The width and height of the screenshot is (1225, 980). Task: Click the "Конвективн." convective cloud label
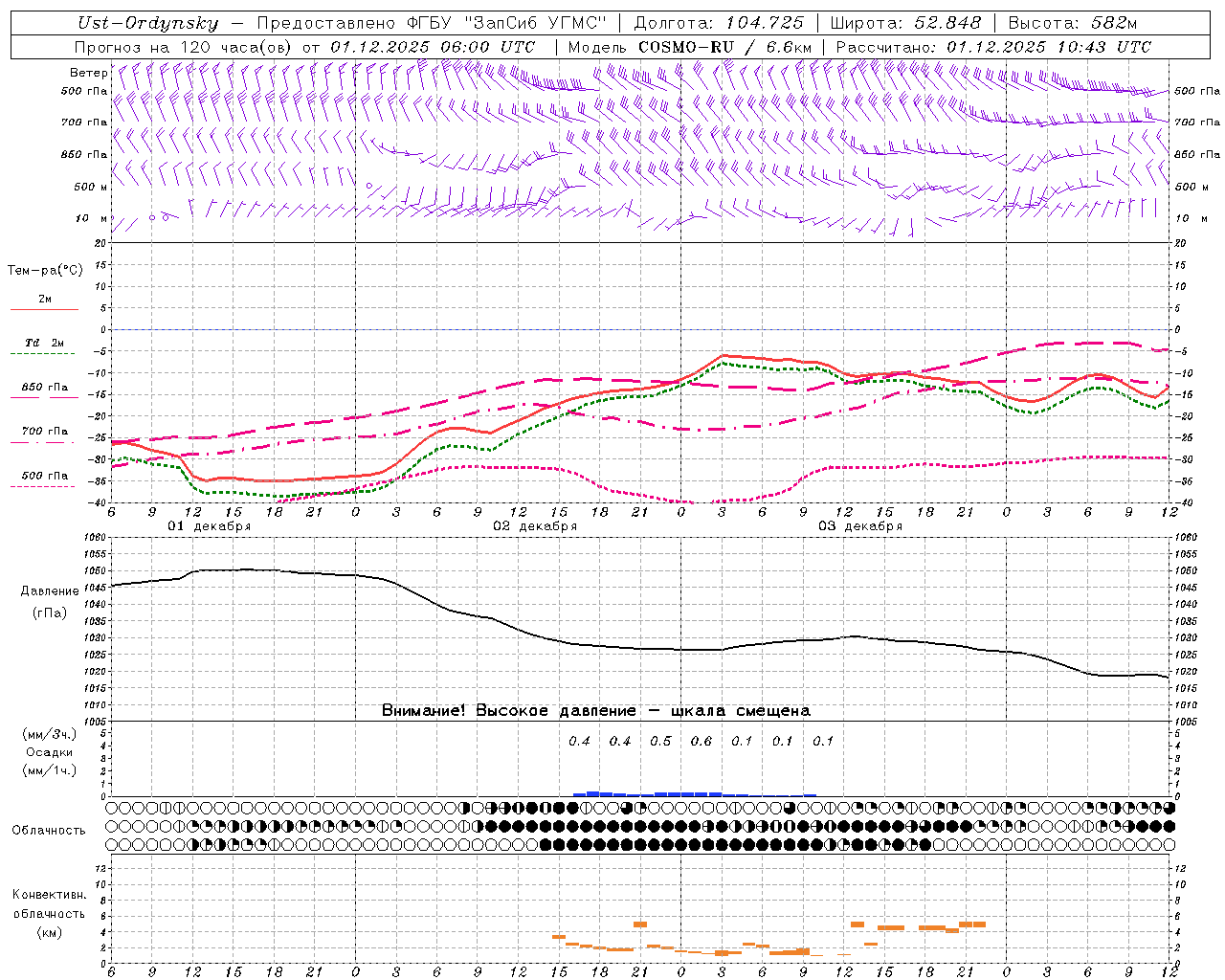[49, 895]
